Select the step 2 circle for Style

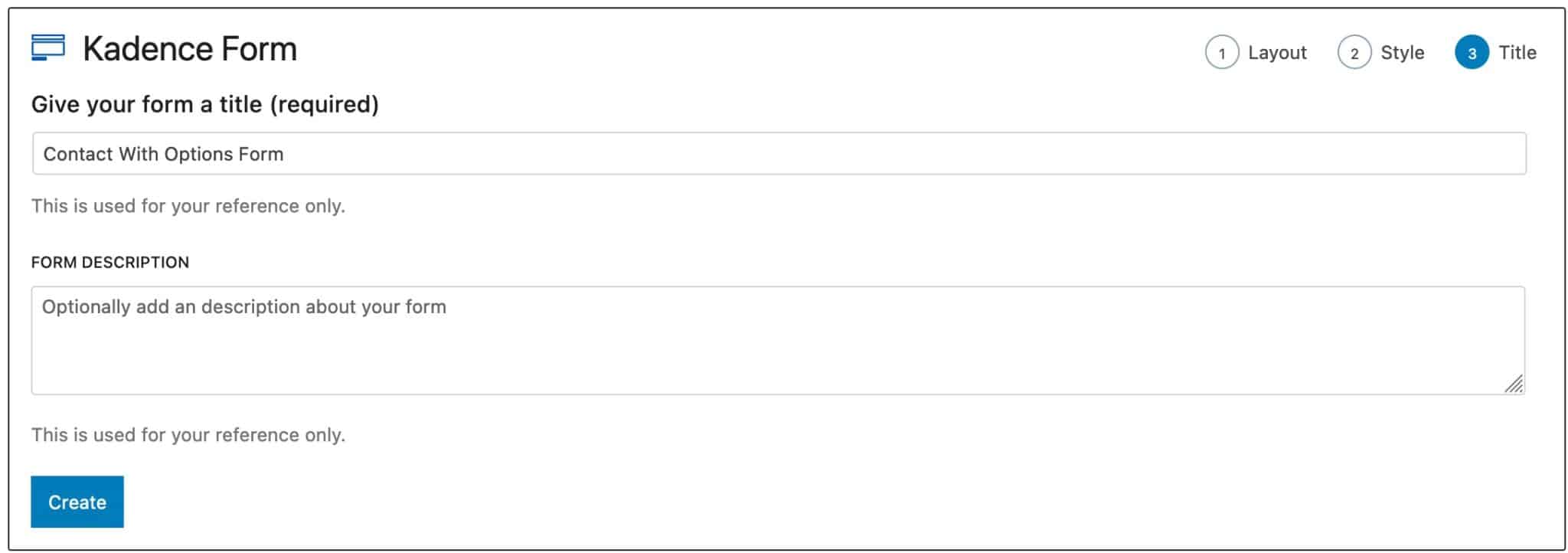[1354, 53]
